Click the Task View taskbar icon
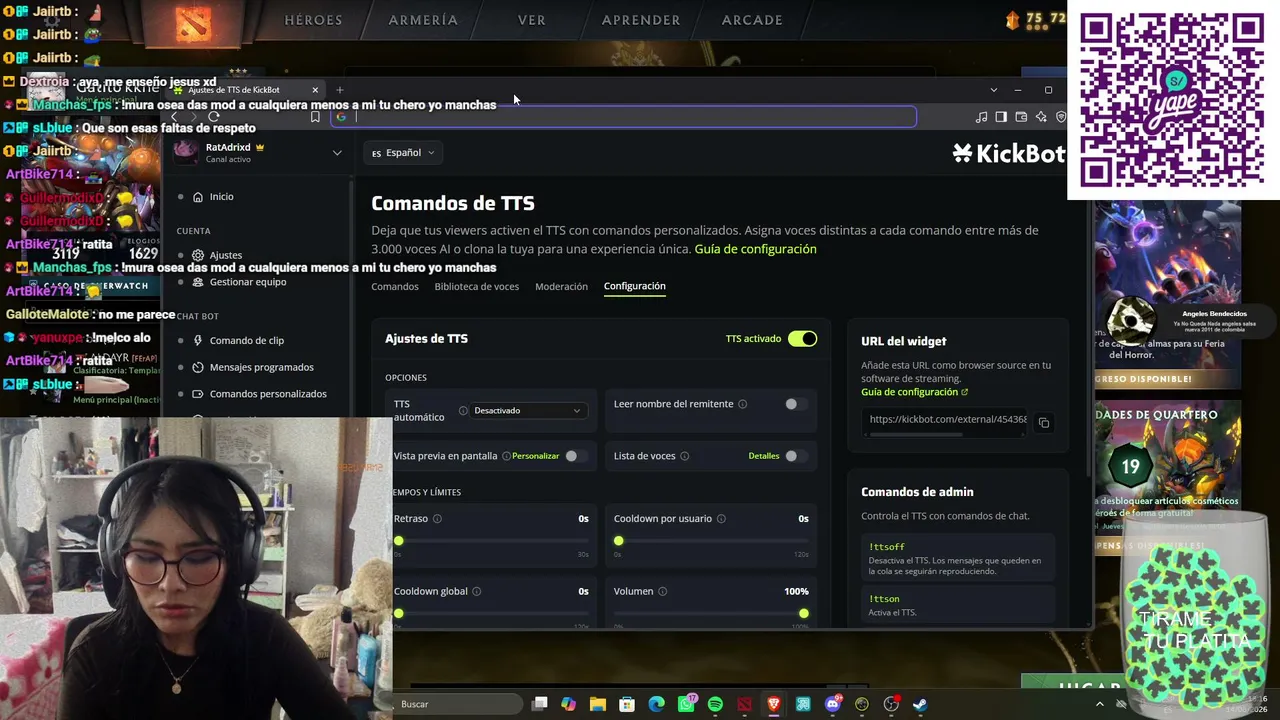The height and width of the screenshot is (720, 1280). click(540, 704)
